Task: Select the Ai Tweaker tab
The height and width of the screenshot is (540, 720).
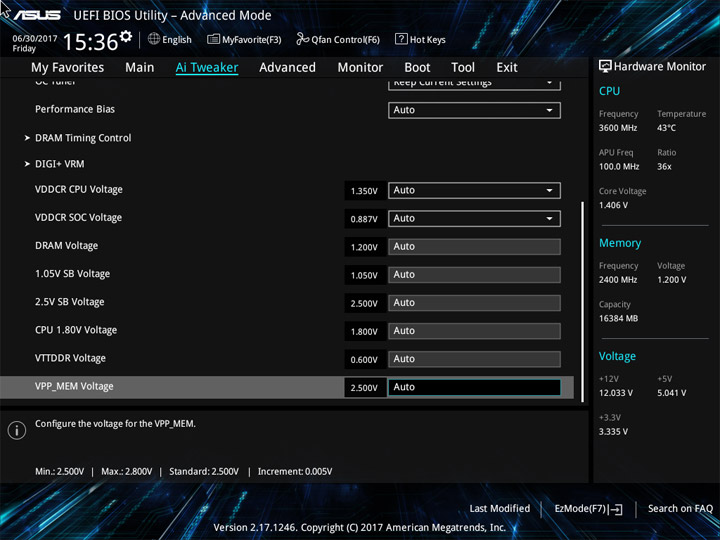Action: [207, 68]
